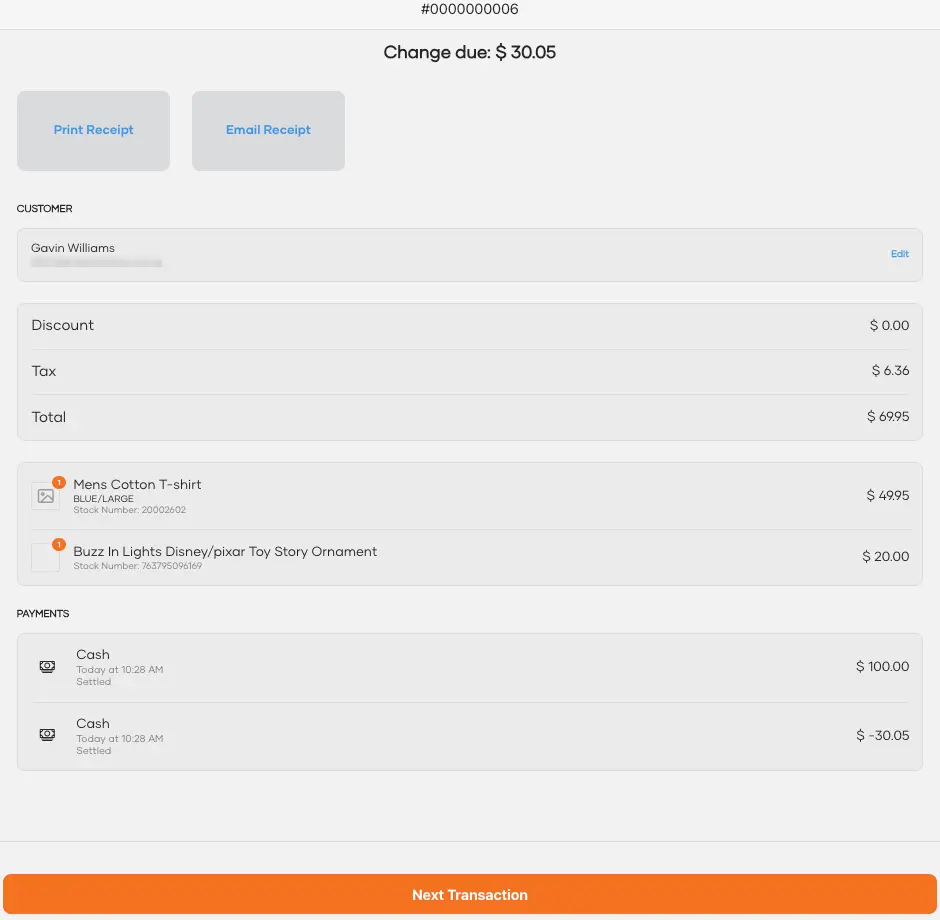Image resolution: width=940 pixels, height=920 pixels.
Task: Click the Mens Cotton T-shirt image placeholder icon
Action: click(x=46, y=496)
